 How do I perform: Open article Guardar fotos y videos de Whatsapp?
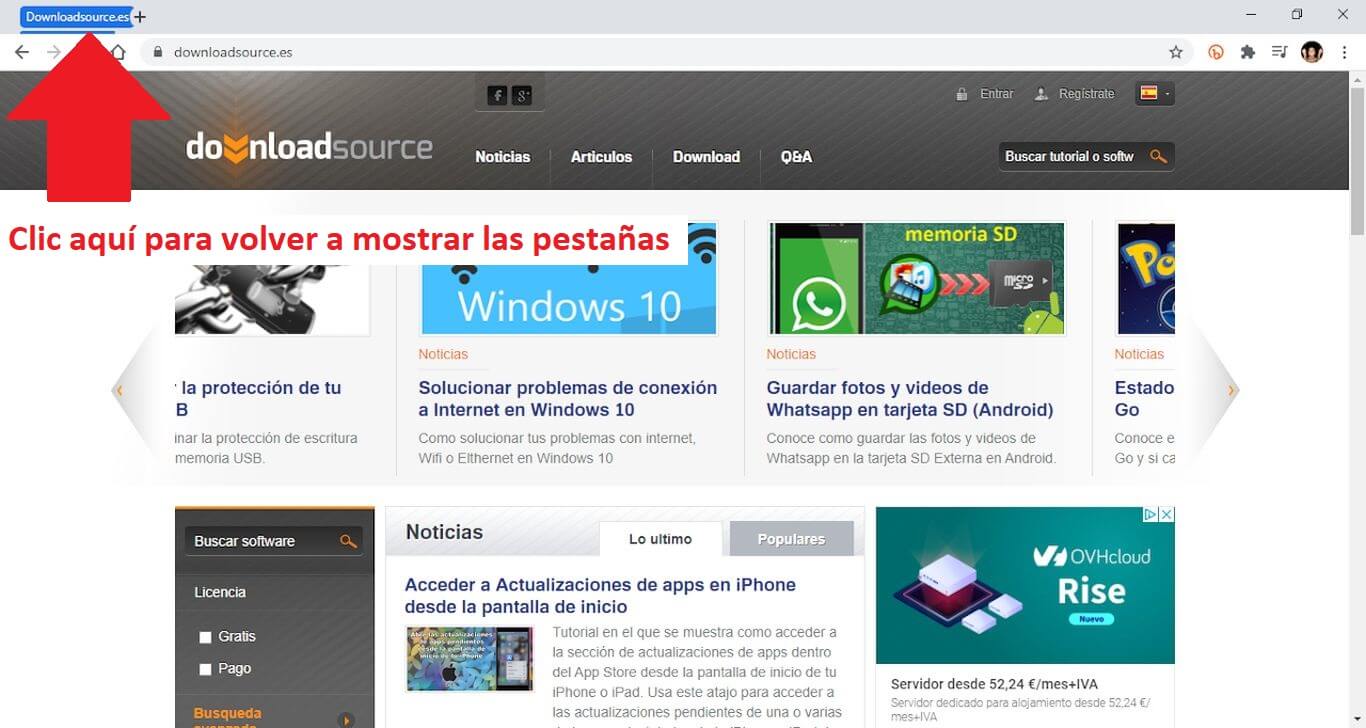click(910, 398)
